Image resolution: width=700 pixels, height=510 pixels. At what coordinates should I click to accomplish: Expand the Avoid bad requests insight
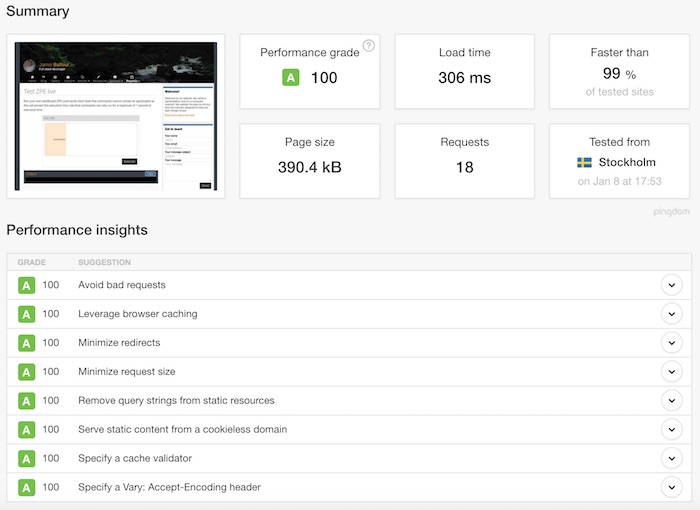[x=671, y=285]
